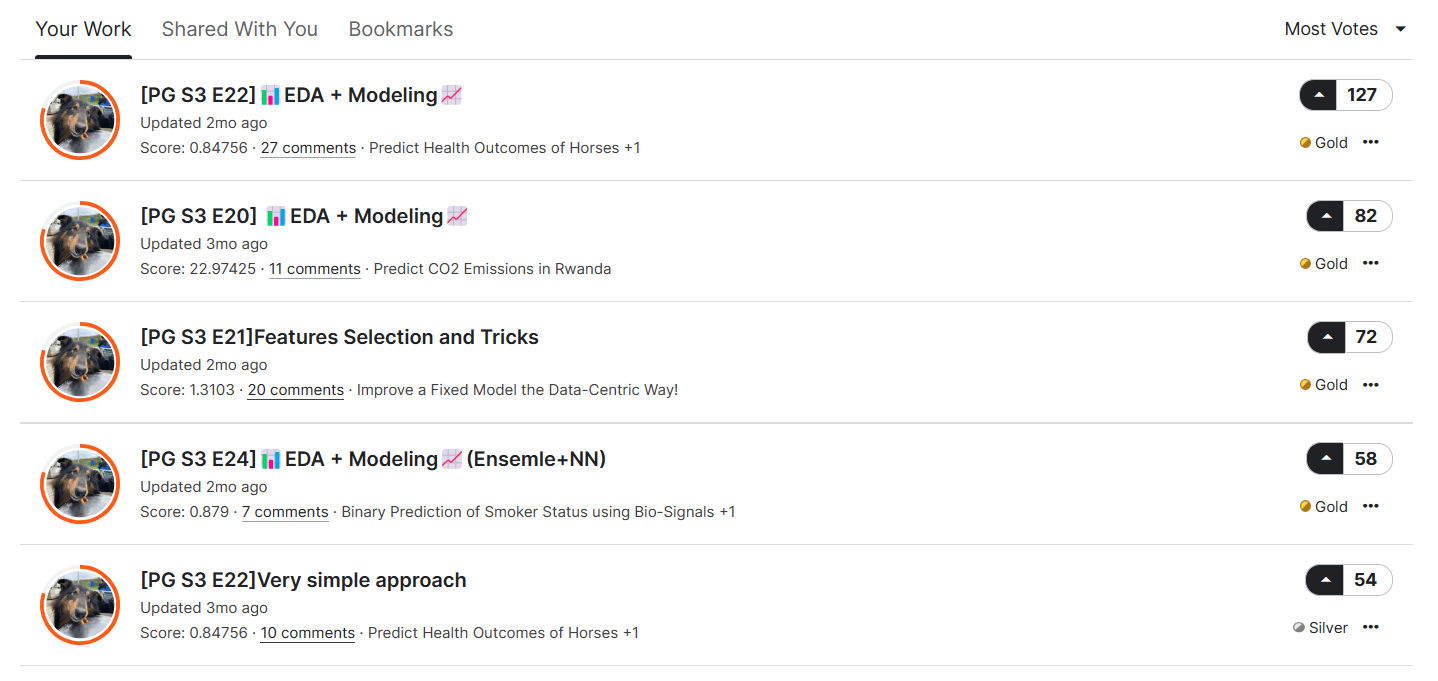Screen dimensions: 1438x681
Task: Upvote the Features Selection and Tricks notebook
Action: tap(1326, 337)
